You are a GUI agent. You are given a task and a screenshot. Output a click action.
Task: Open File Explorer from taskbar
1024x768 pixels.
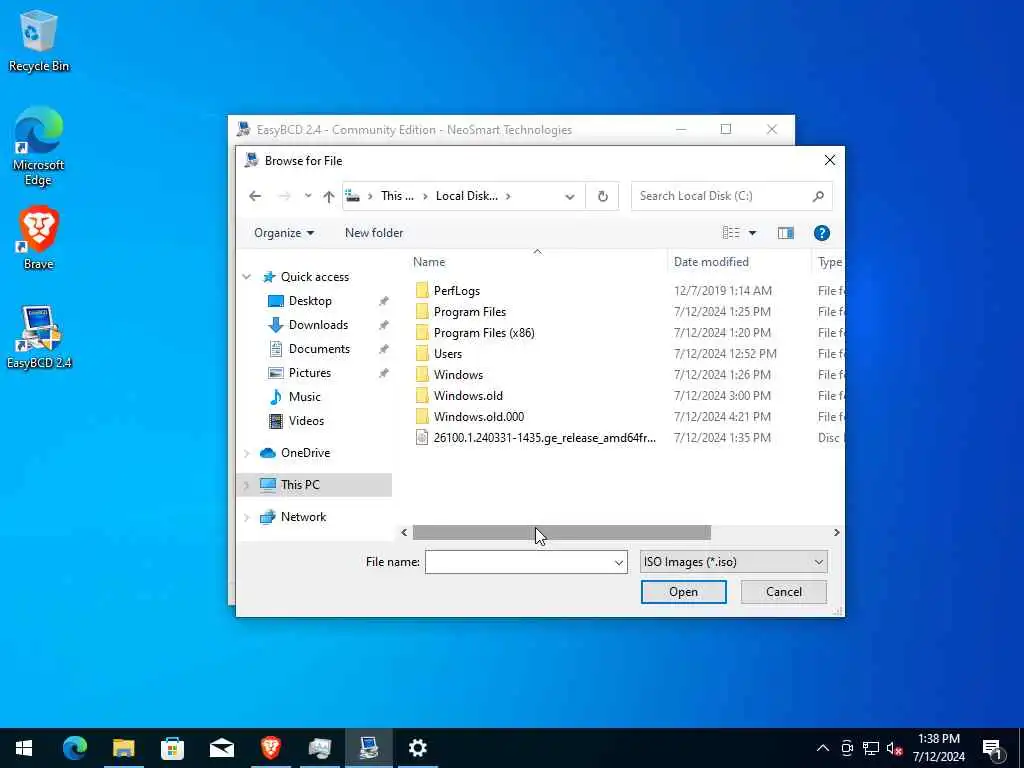[123, 748]
